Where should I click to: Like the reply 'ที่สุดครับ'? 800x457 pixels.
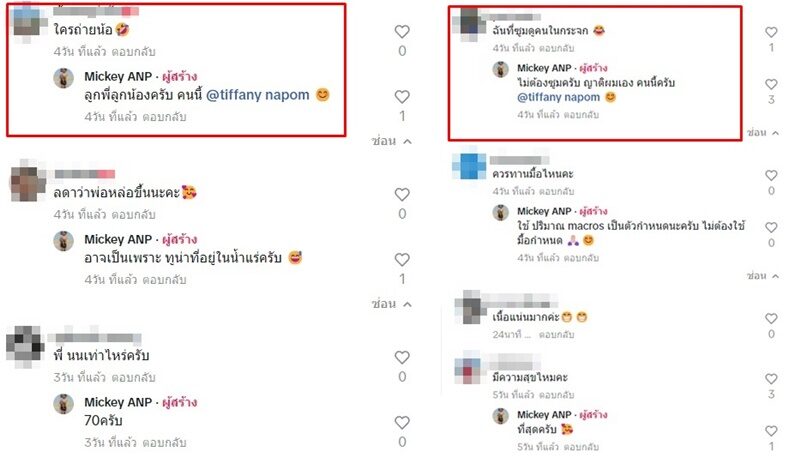tap(771, 431)
